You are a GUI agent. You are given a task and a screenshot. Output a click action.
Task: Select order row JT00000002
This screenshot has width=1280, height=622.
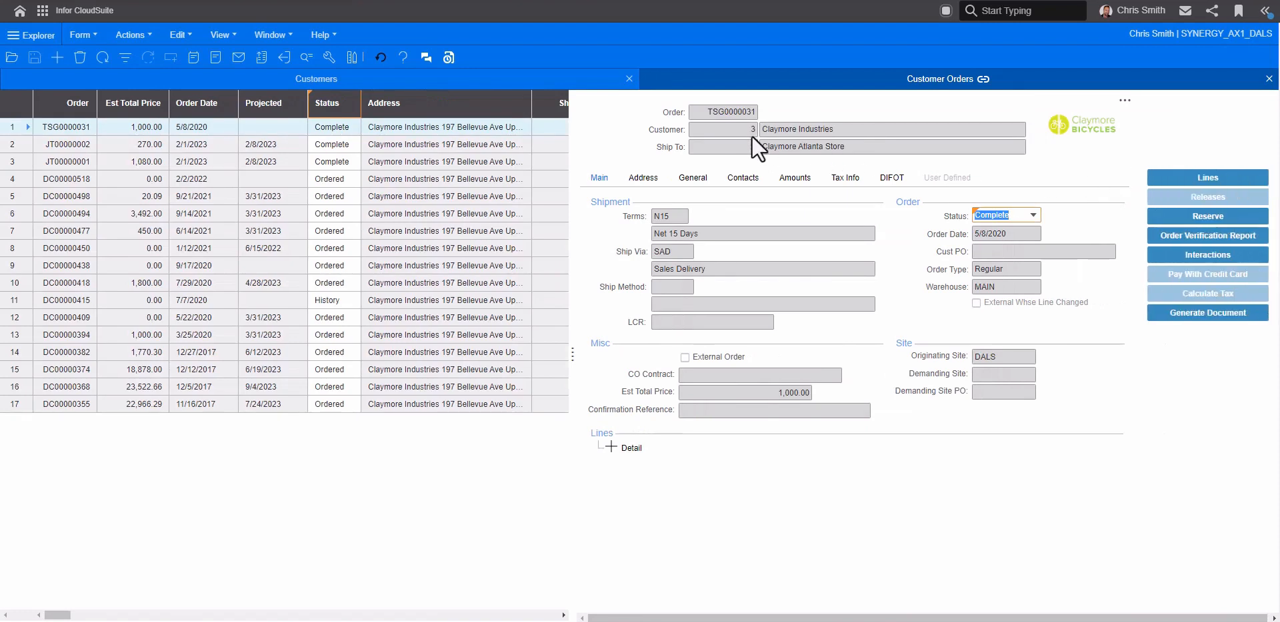point(284,144)
